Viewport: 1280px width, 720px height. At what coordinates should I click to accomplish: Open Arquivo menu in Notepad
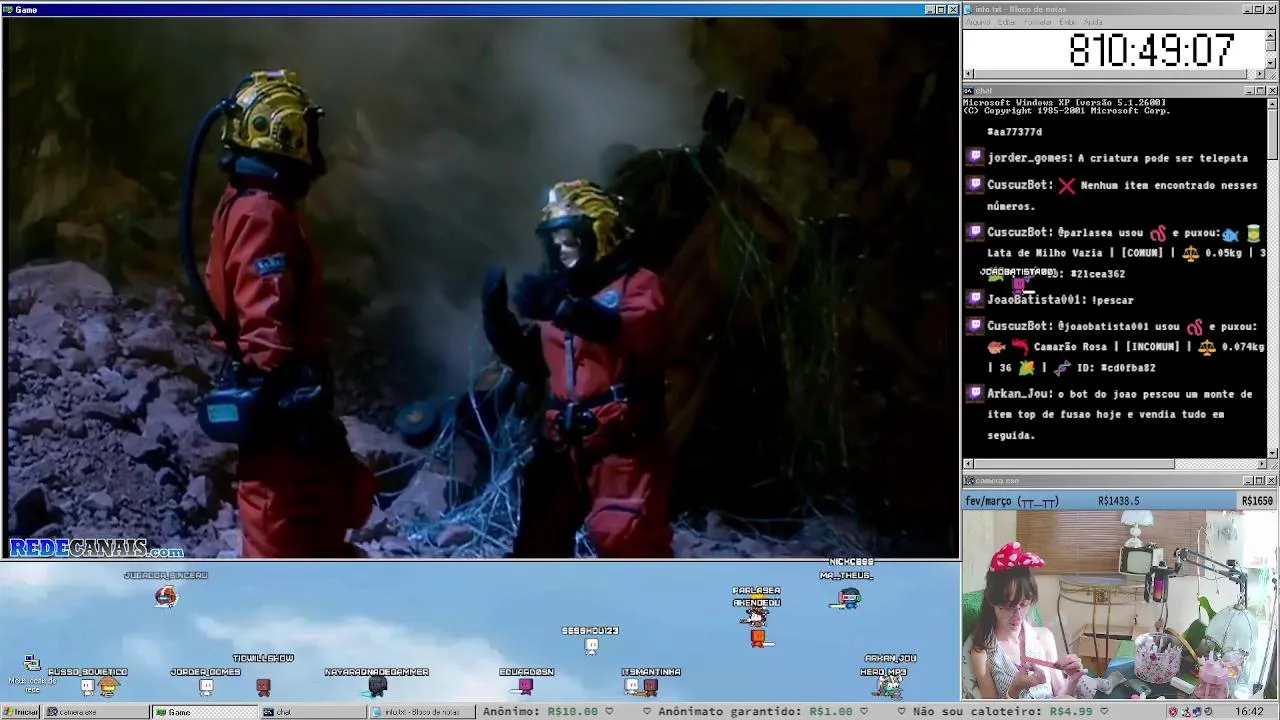pyautogui.click(x=979, y=22)
